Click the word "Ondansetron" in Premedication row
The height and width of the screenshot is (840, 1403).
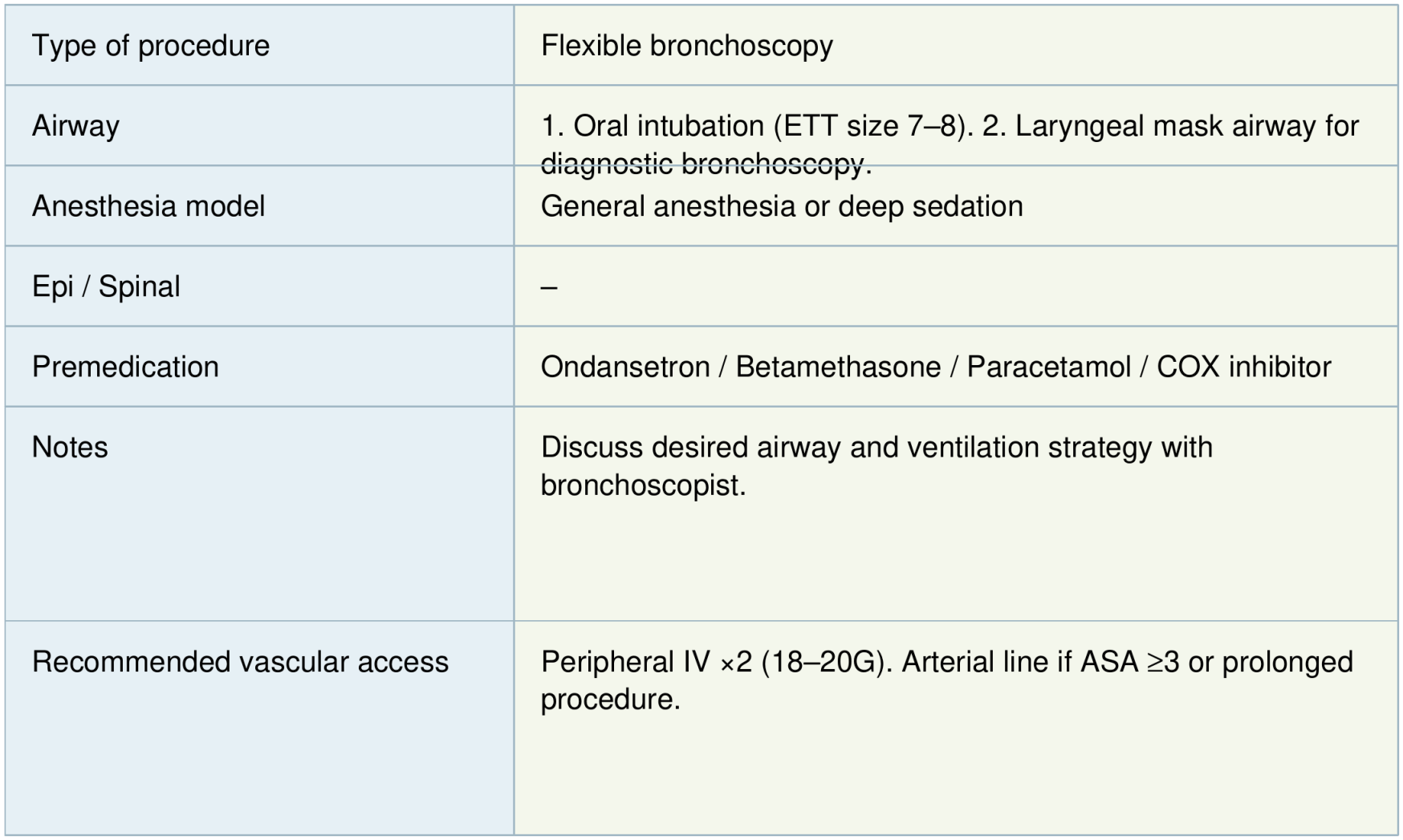[624, 367]
